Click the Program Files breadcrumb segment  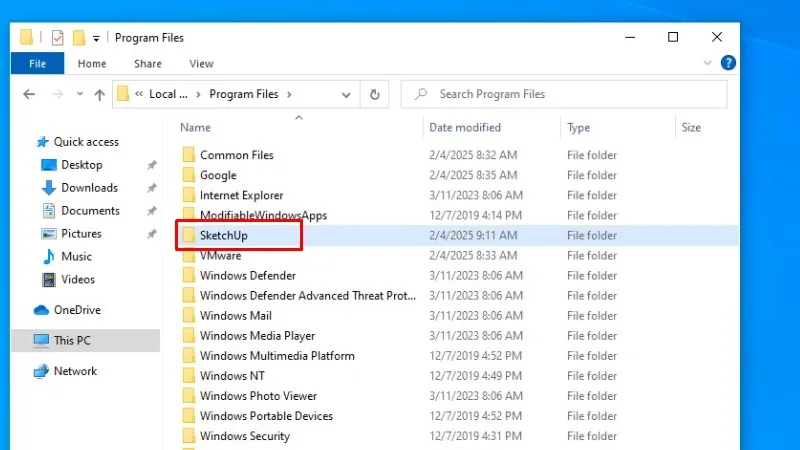click(x=243, y=94)
